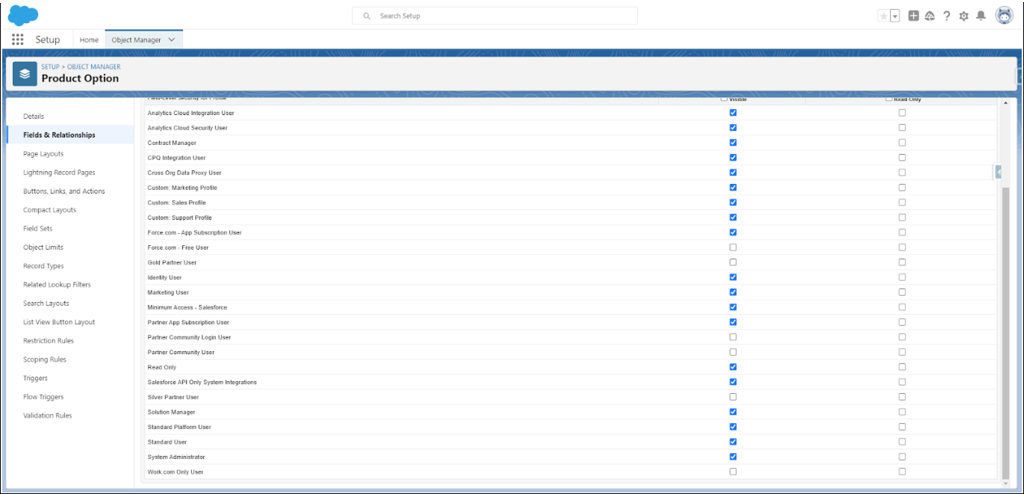The image size is (1024, 494).
Task: Click the side panel collapse arrow handle
Action: point(998,172)
